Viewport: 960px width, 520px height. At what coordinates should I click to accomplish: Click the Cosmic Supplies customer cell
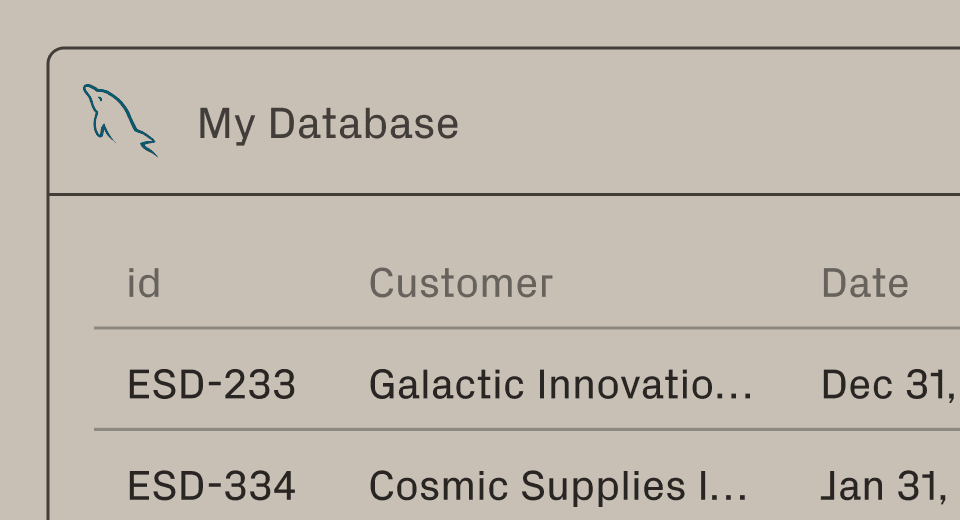545,487
